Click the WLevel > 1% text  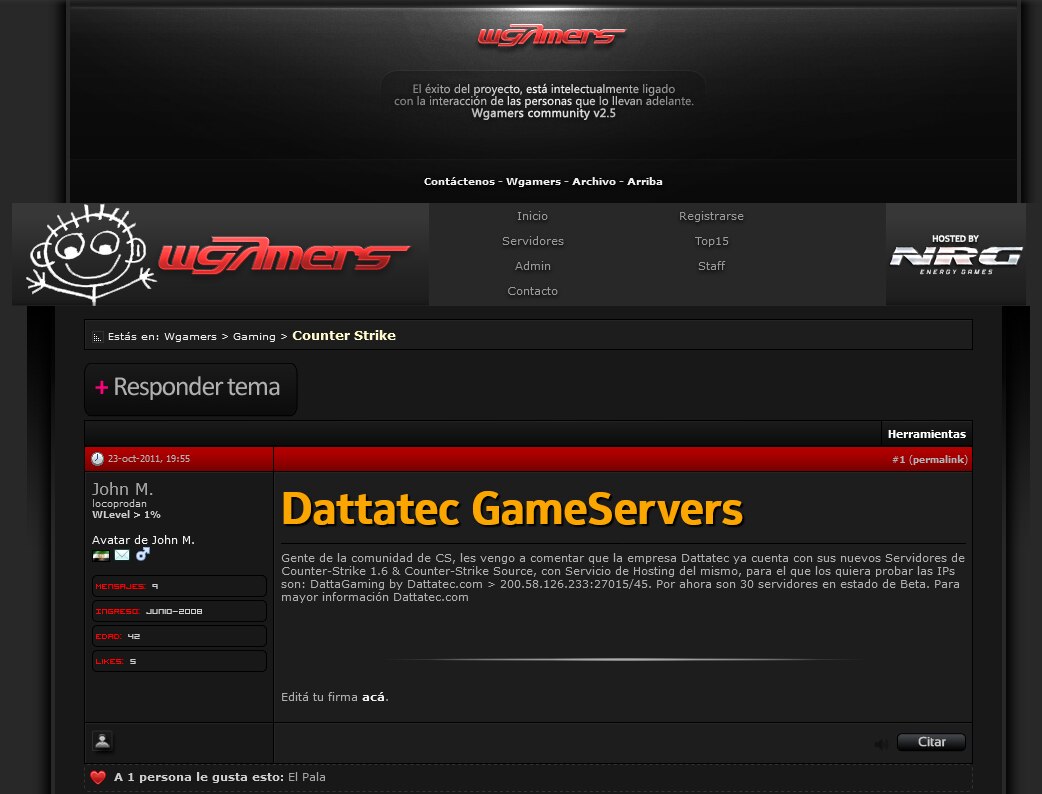pos(126,515)
